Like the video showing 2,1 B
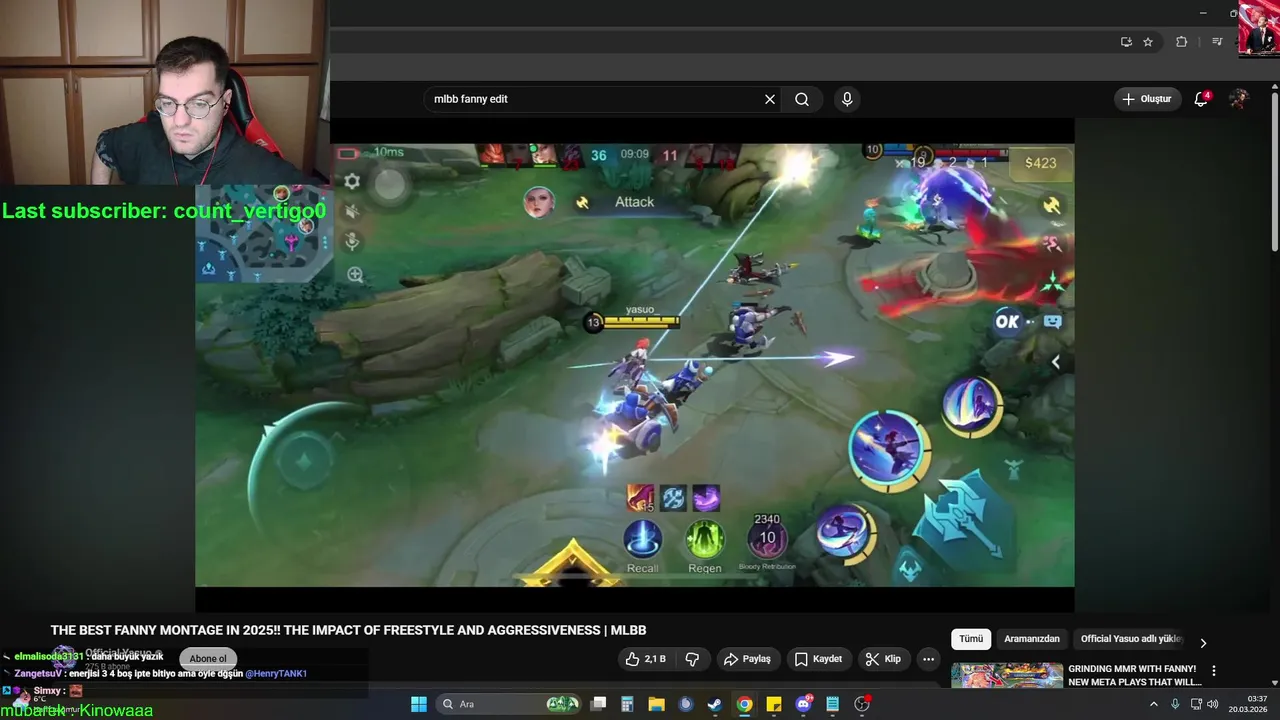Screen dimensions: 1280x720 (x=646, y=659)
